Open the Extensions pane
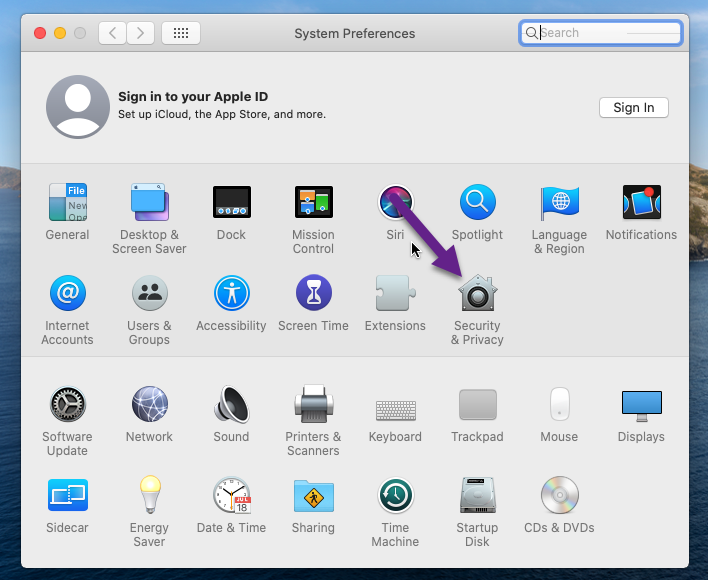The image size is (708, 580). tap(395, 293)
